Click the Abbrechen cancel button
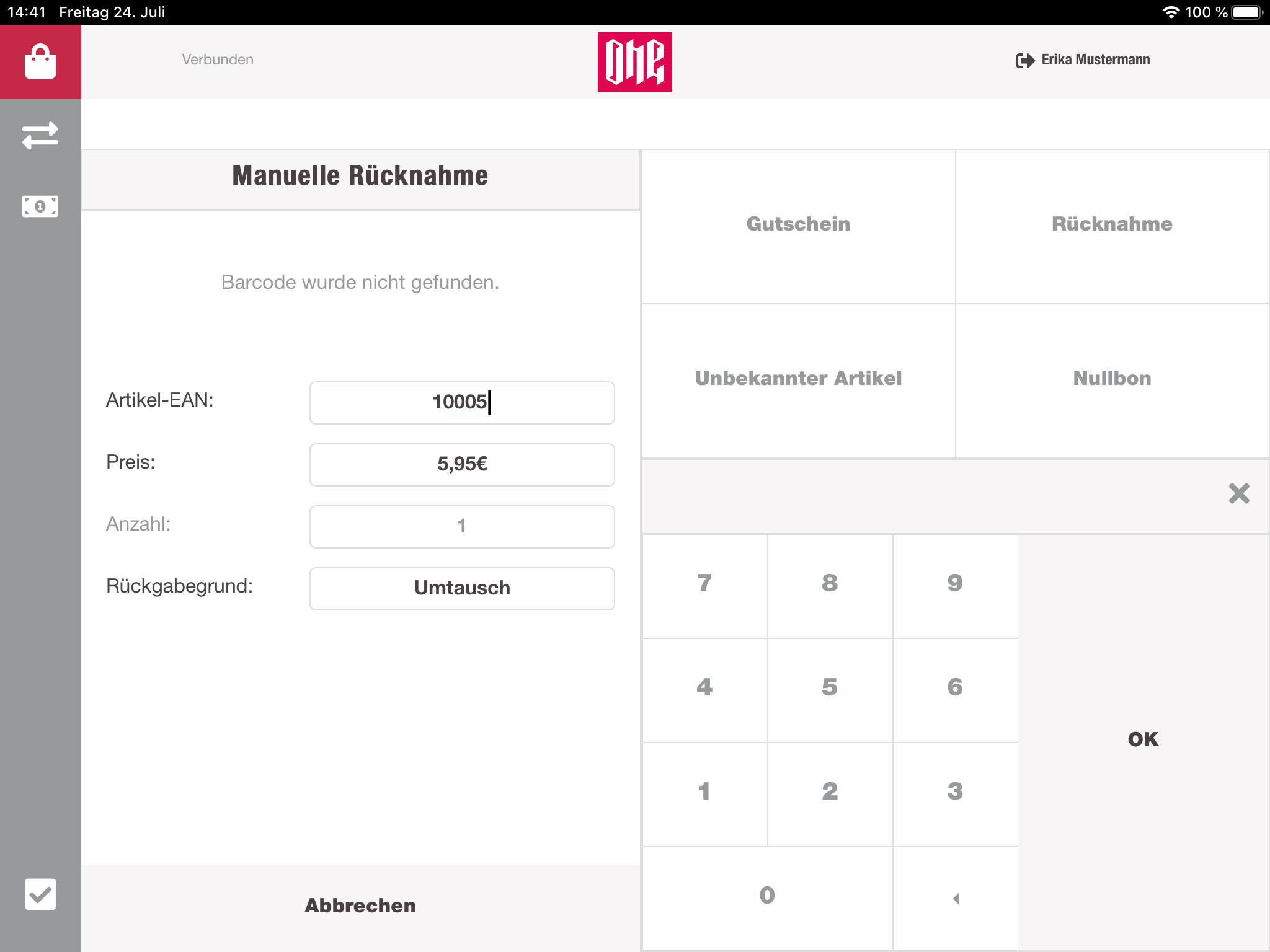The image size is (1270, 952). click(x=360, y=906)
